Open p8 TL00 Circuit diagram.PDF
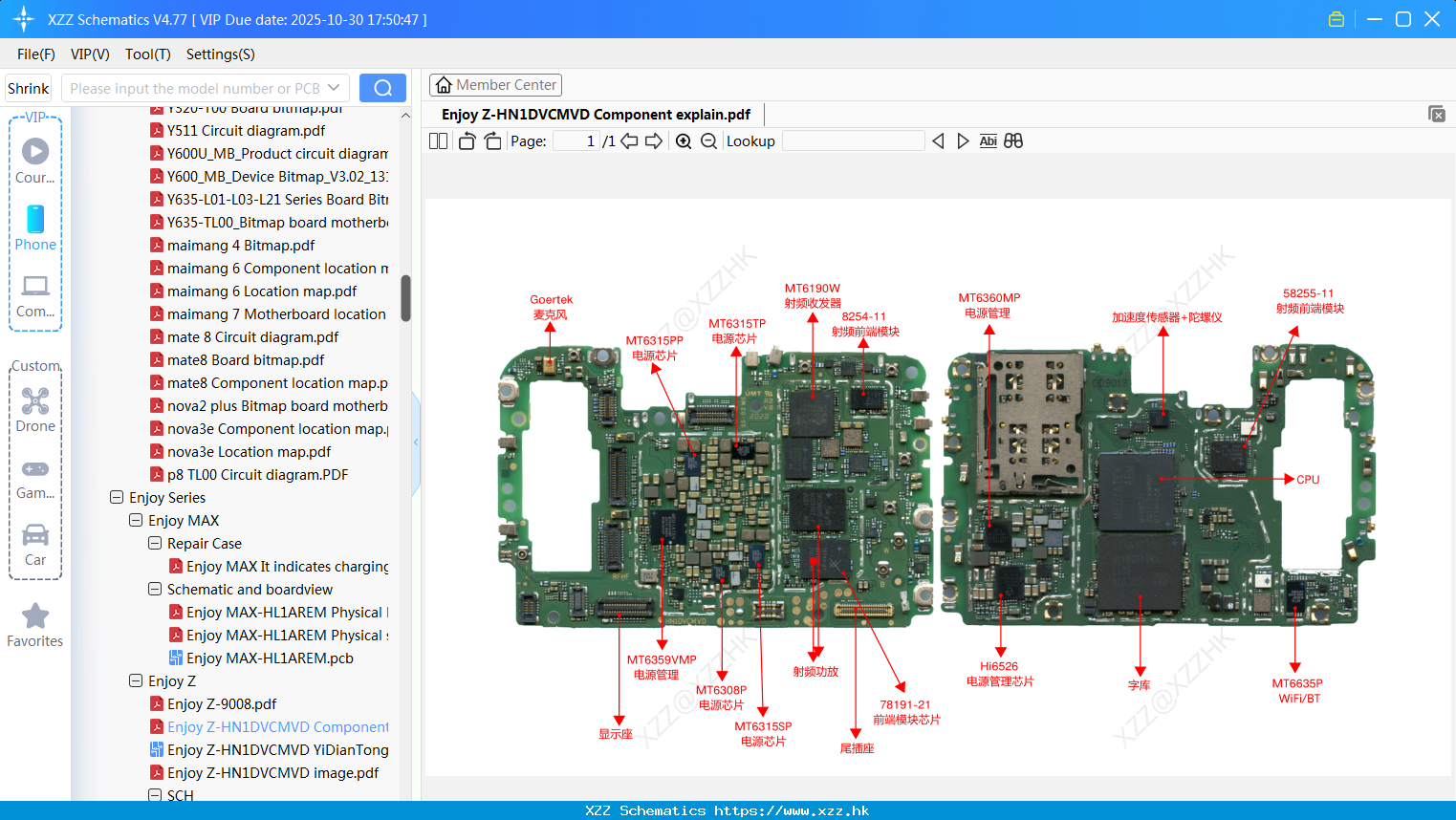Screen dimensions: 1456x820 tap(257, 474)
